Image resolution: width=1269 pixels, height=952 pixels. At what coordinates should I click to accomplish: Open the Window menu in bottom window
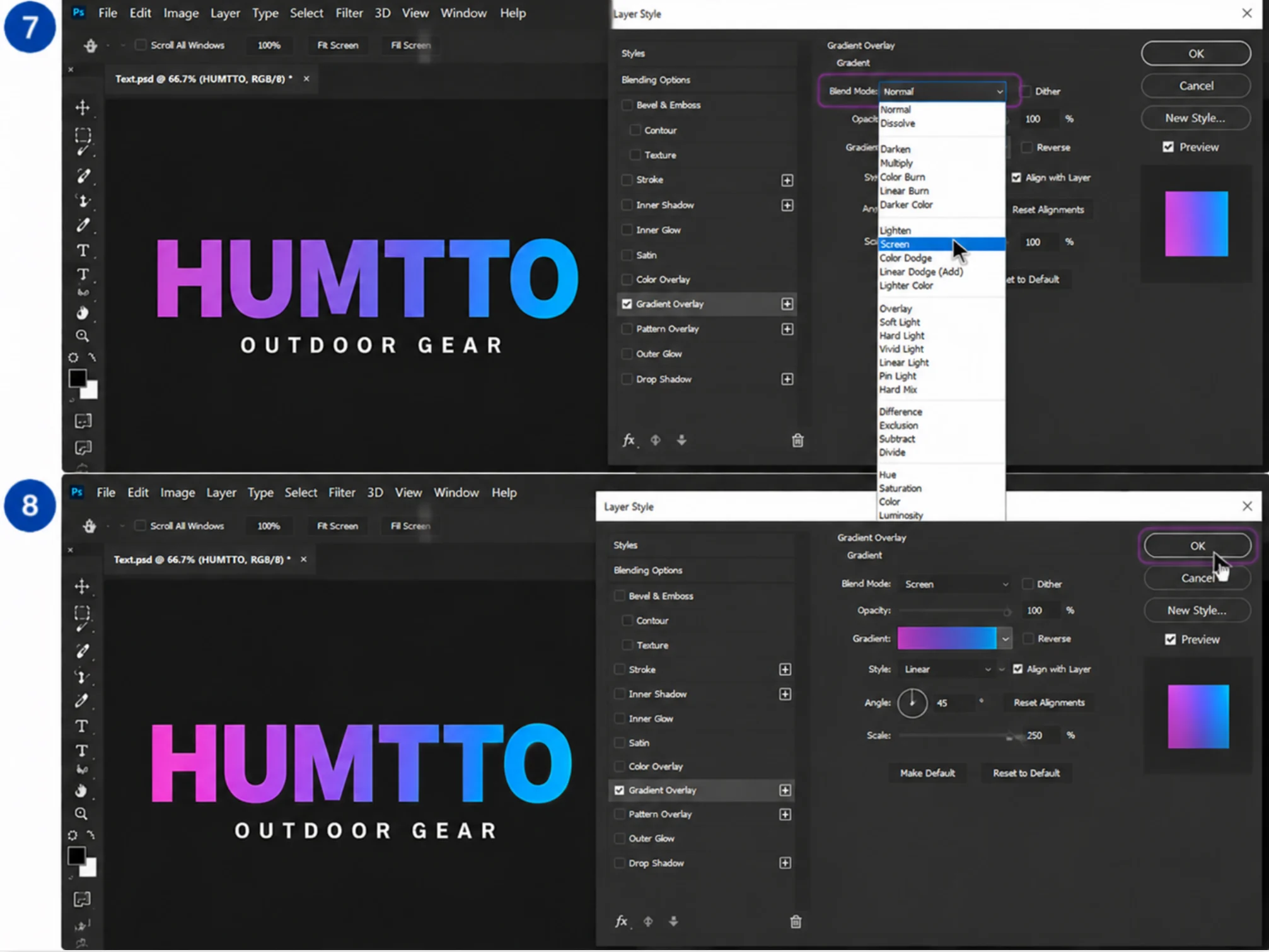pyautogui.click(x=456, y=492)
